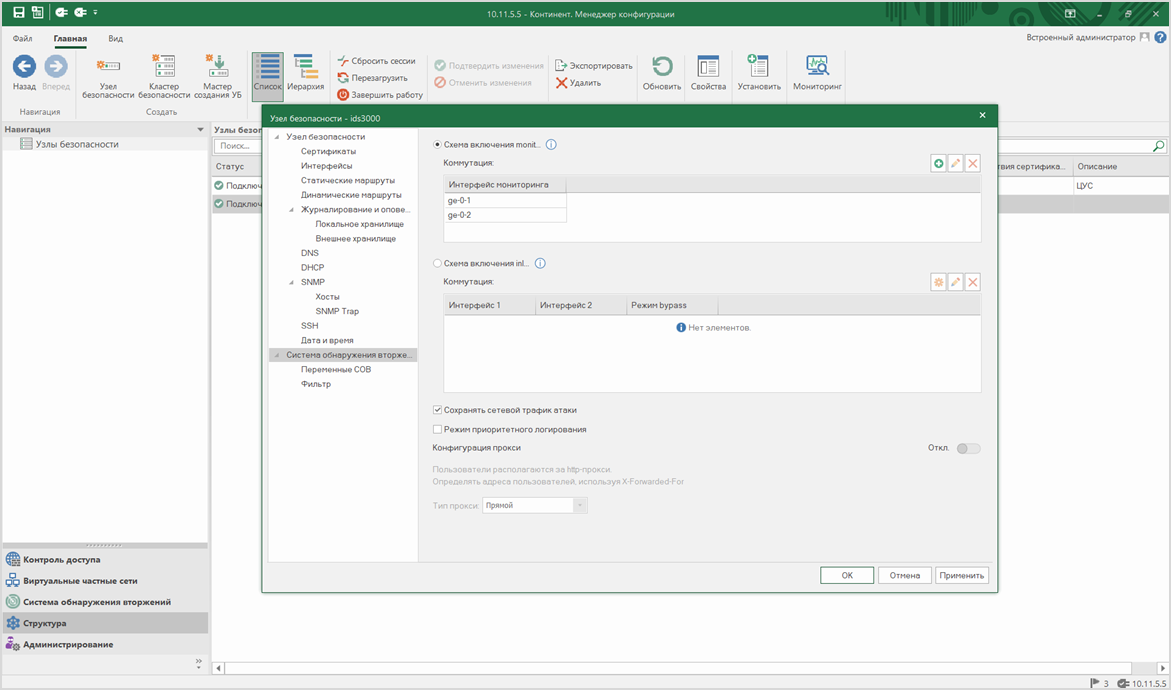Screen dimensions: 1171x690
Task: Open Properties (Свойства) from the ribbon
Action: pyautogui.click(x=708, y=73)
